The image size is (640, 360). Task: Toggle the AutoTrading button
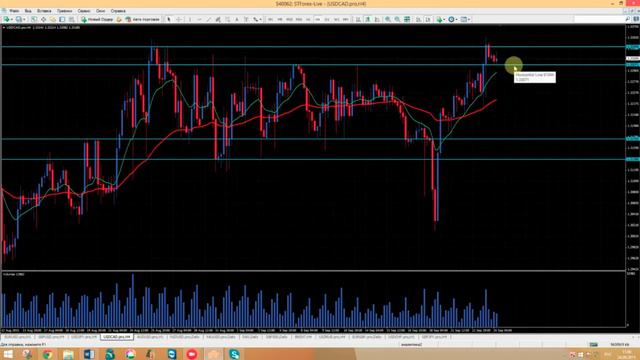tap(142, 19)
